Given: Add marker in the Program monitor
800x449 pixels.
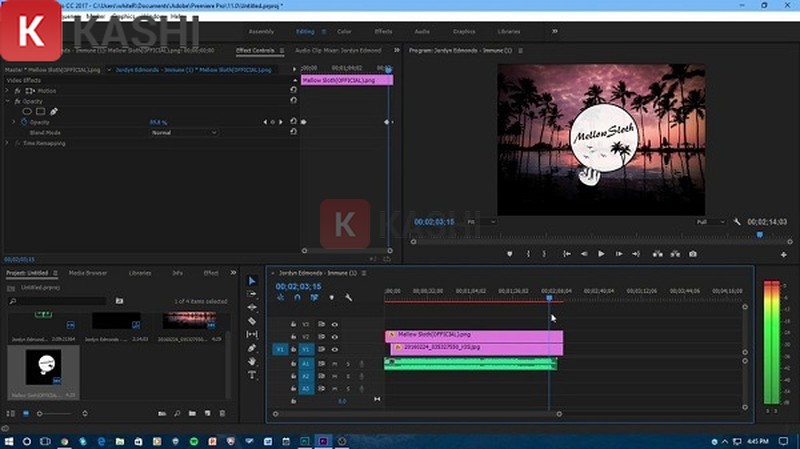Looking at the screenshot, I should pos(509,254).
